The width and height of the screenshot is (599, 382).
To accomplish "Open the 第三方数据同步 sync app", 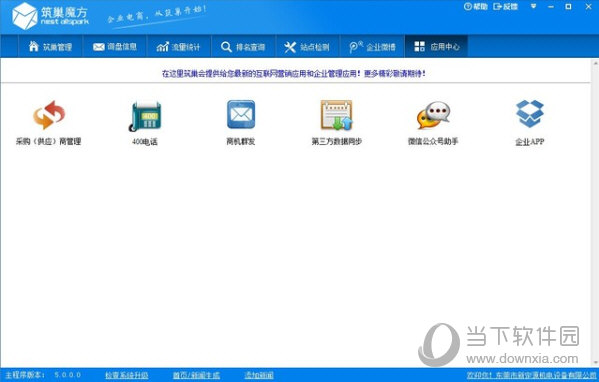I will pos(337,115).
